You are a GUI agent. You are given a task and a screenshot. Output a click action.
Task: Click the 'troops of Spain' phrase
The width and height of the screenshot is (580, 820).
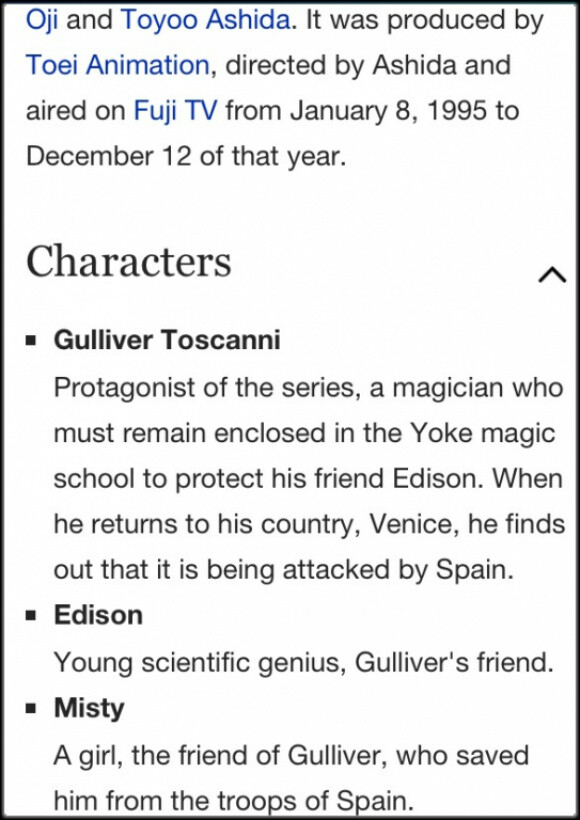(x=318, y=802)
